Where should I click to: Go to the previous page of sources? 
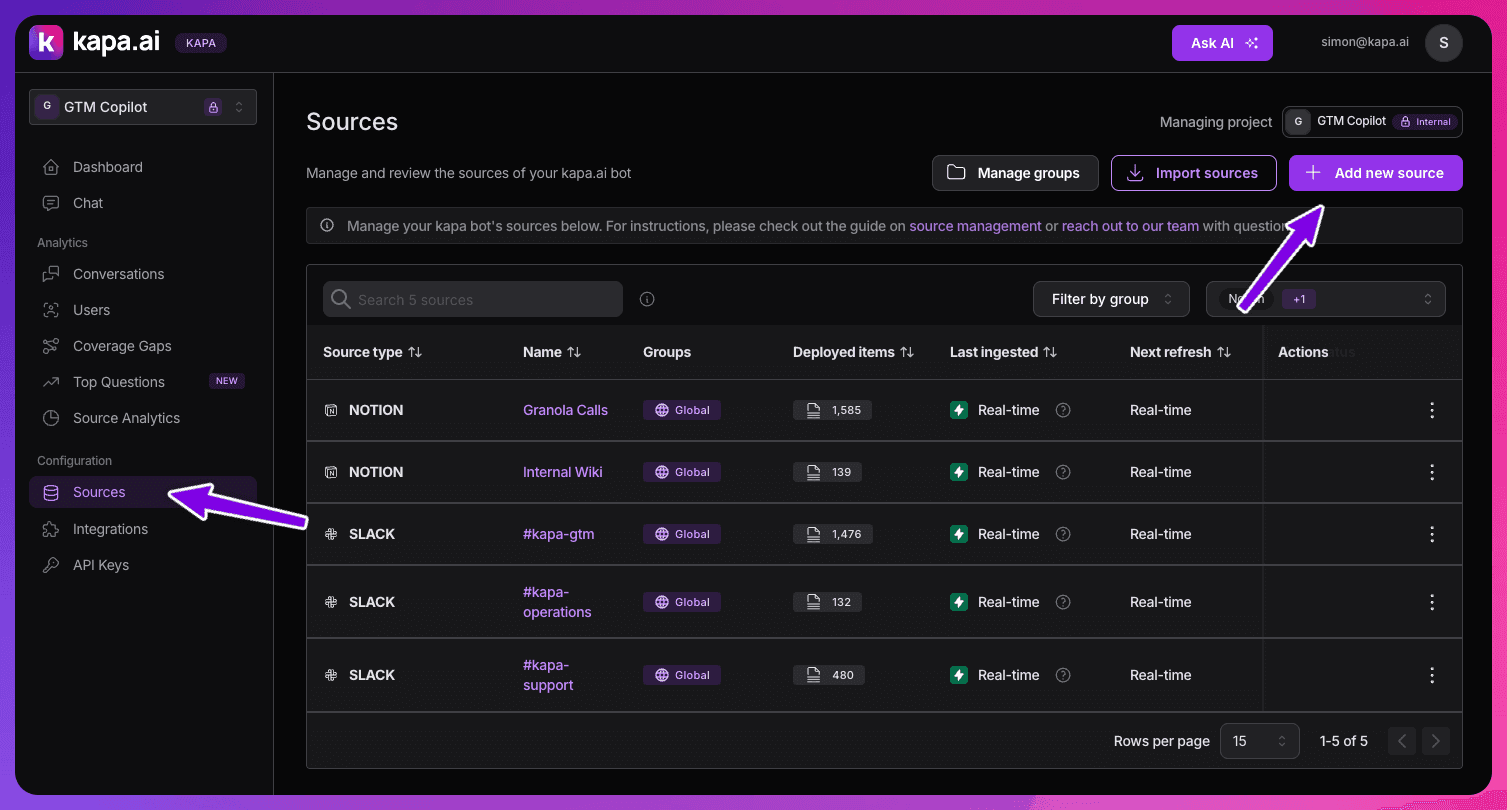(1402, 741)
